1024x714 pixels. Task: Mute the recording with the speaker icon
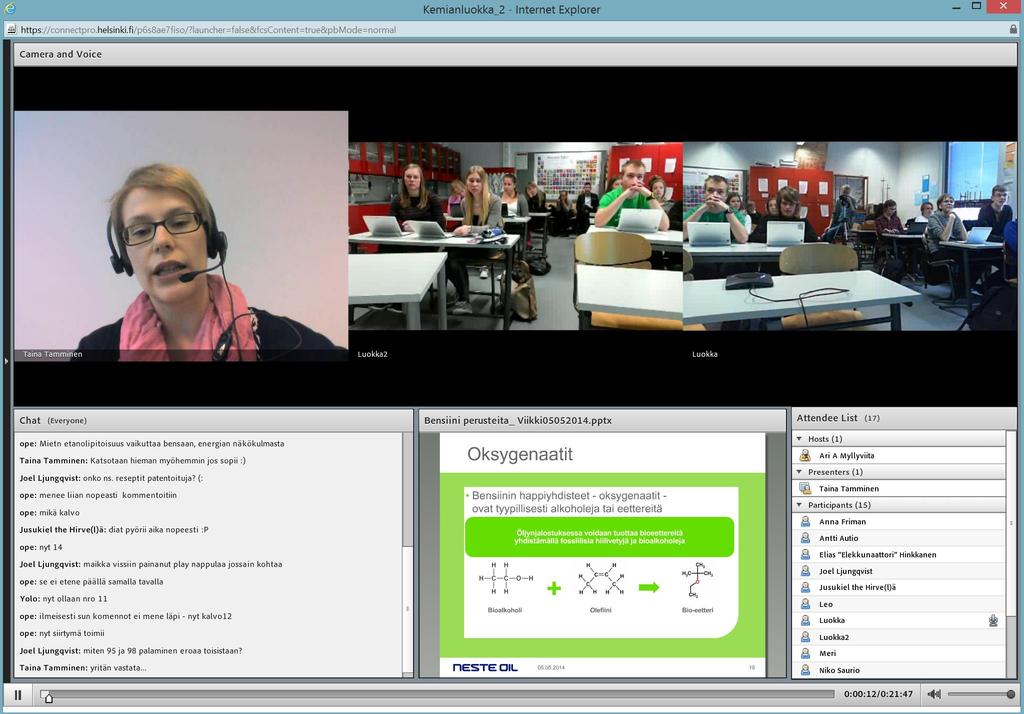click(x=935, y=694)
